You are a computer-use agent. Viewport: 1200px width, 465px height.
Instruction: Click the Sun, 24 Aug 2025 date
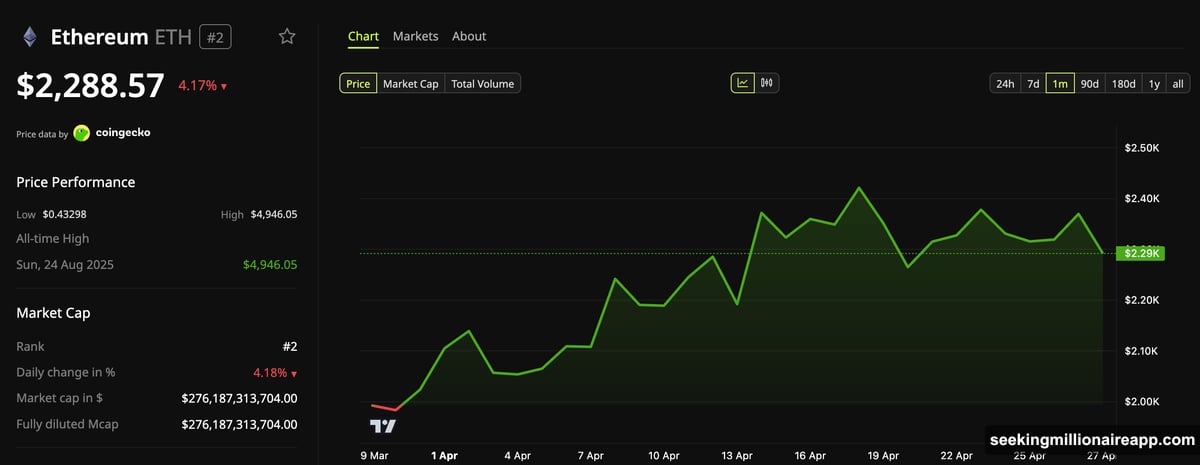(67, 265)
